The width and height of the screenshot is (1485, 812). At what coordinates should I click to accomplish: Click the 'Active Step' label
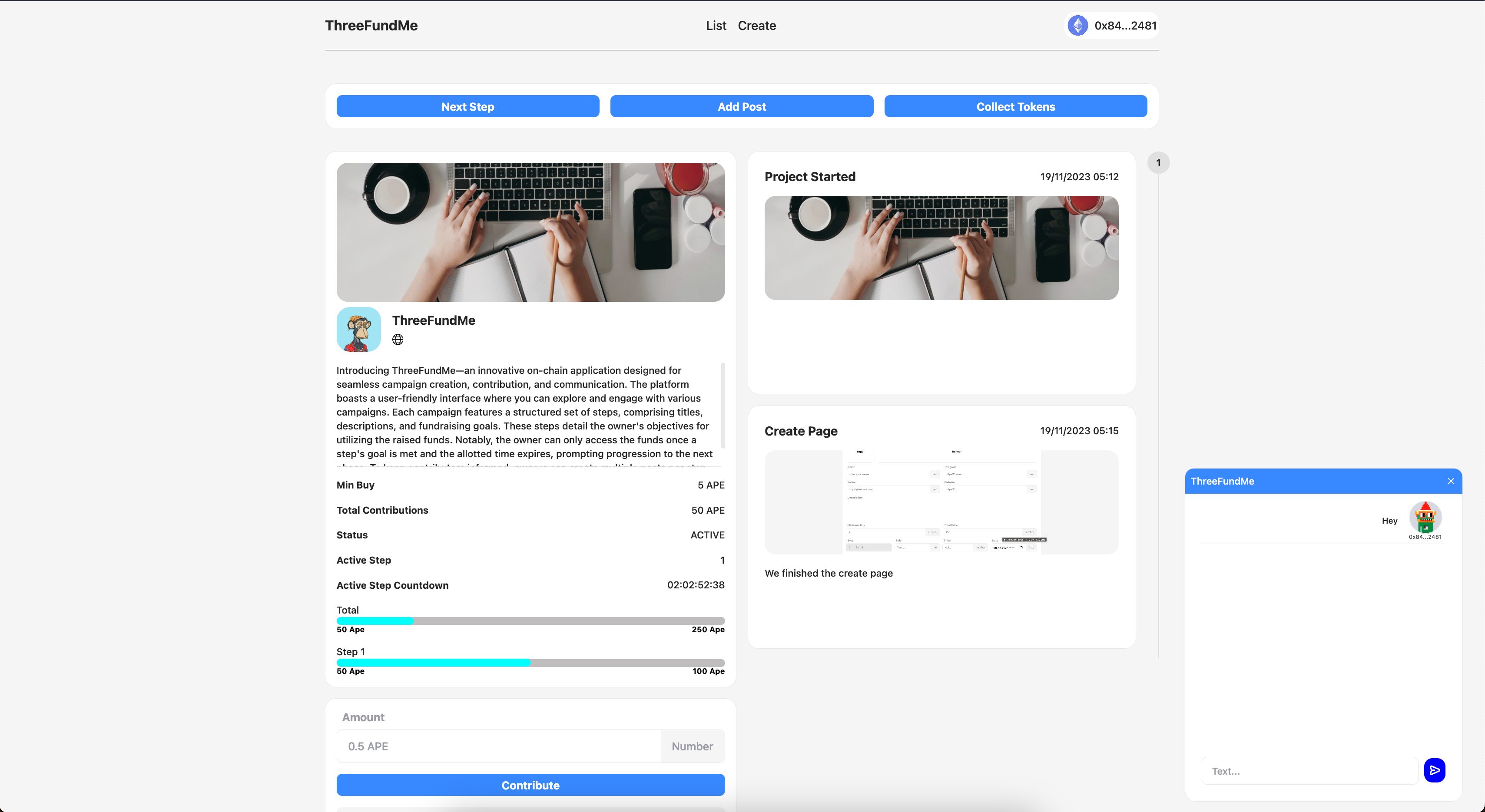364,560
